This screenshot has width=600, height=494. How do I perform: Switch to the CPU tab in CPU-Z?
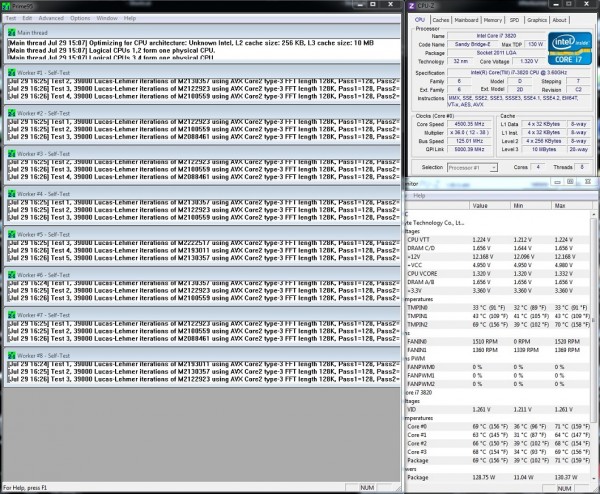[x=420, y=20]
